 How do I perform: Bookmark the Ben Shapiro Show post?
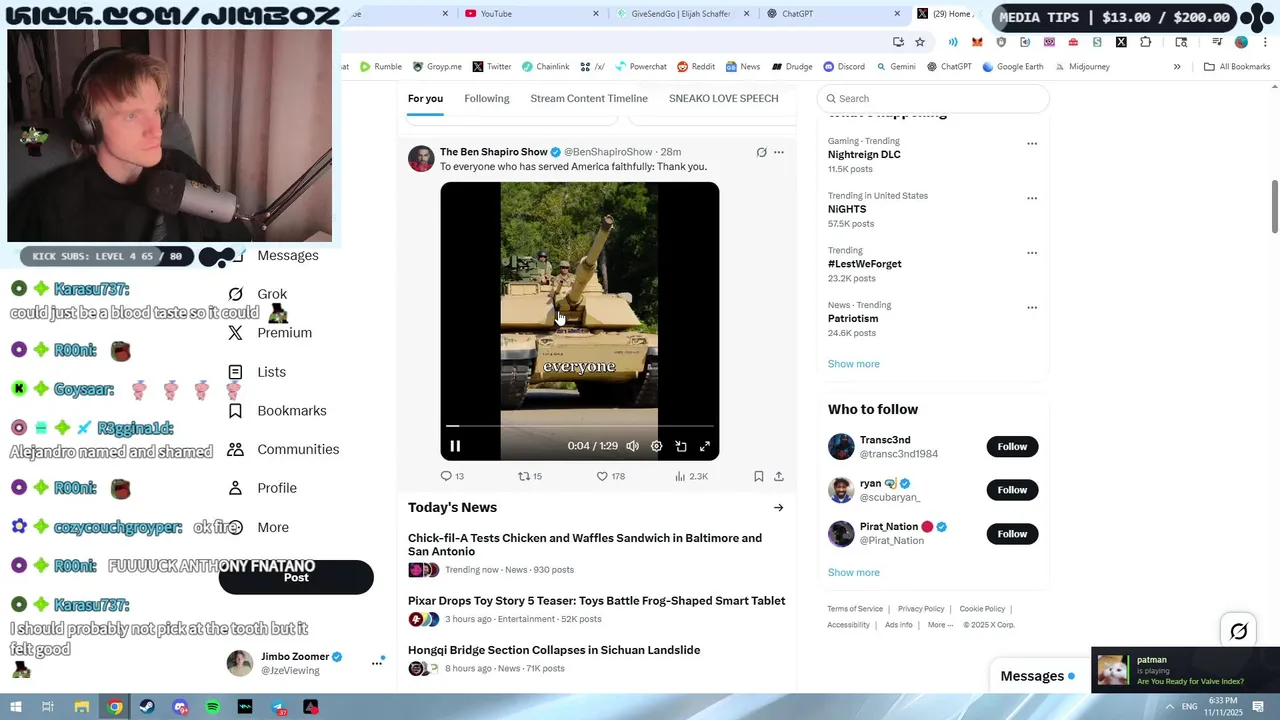pos(759,476)
